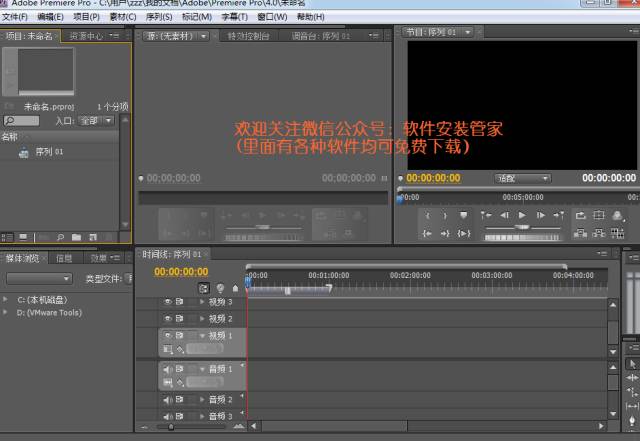Mute the 音频 1 track speaker toggle
Viewport: 640px width, 441px height.
pos(167,369)
